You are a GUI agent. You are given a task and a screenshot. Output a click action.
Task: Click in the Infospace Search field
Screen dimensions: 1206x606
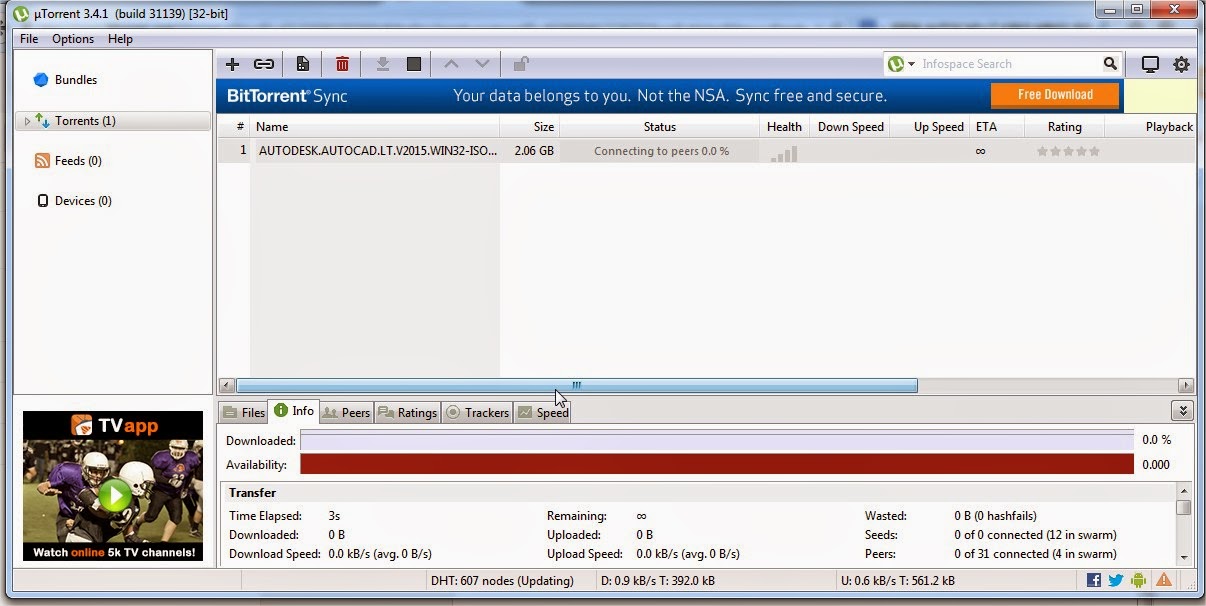pyautogui.click(x=1010, y=64)
